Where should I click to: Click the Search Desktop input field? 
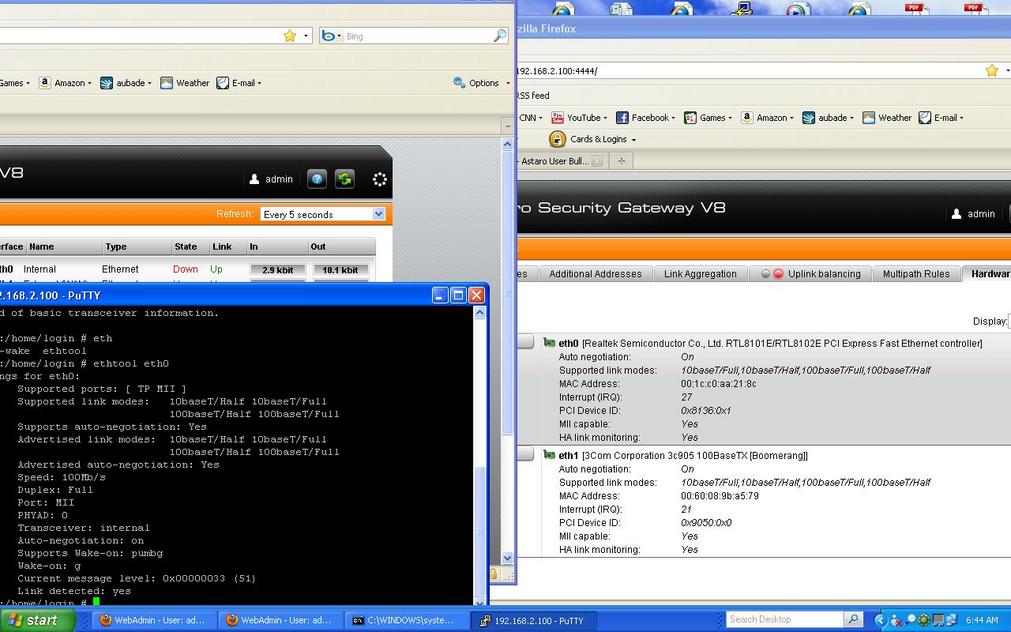coord(785,620)
